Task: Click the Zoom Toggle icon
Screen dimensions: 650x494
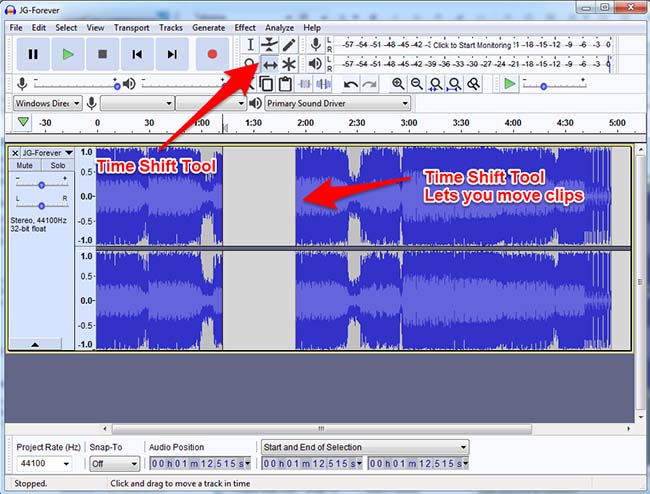Action: click(473, 84)
